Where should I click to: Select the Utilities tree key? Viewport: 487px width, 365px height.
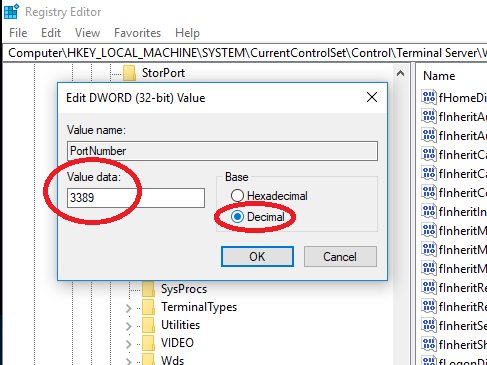(180, 325)
